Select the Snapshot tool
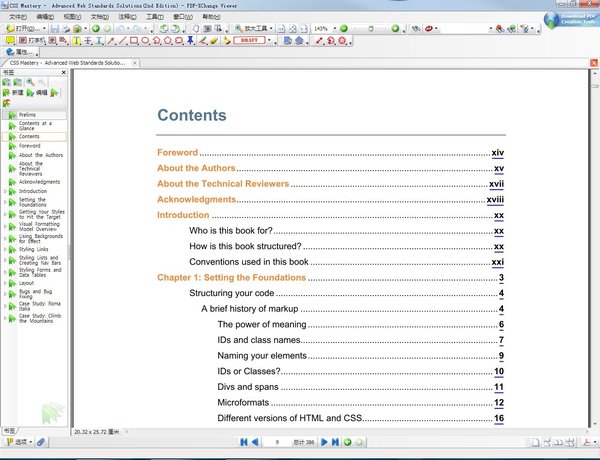The width and height of the screenshot is (600, 460). [x=207, y=29]
